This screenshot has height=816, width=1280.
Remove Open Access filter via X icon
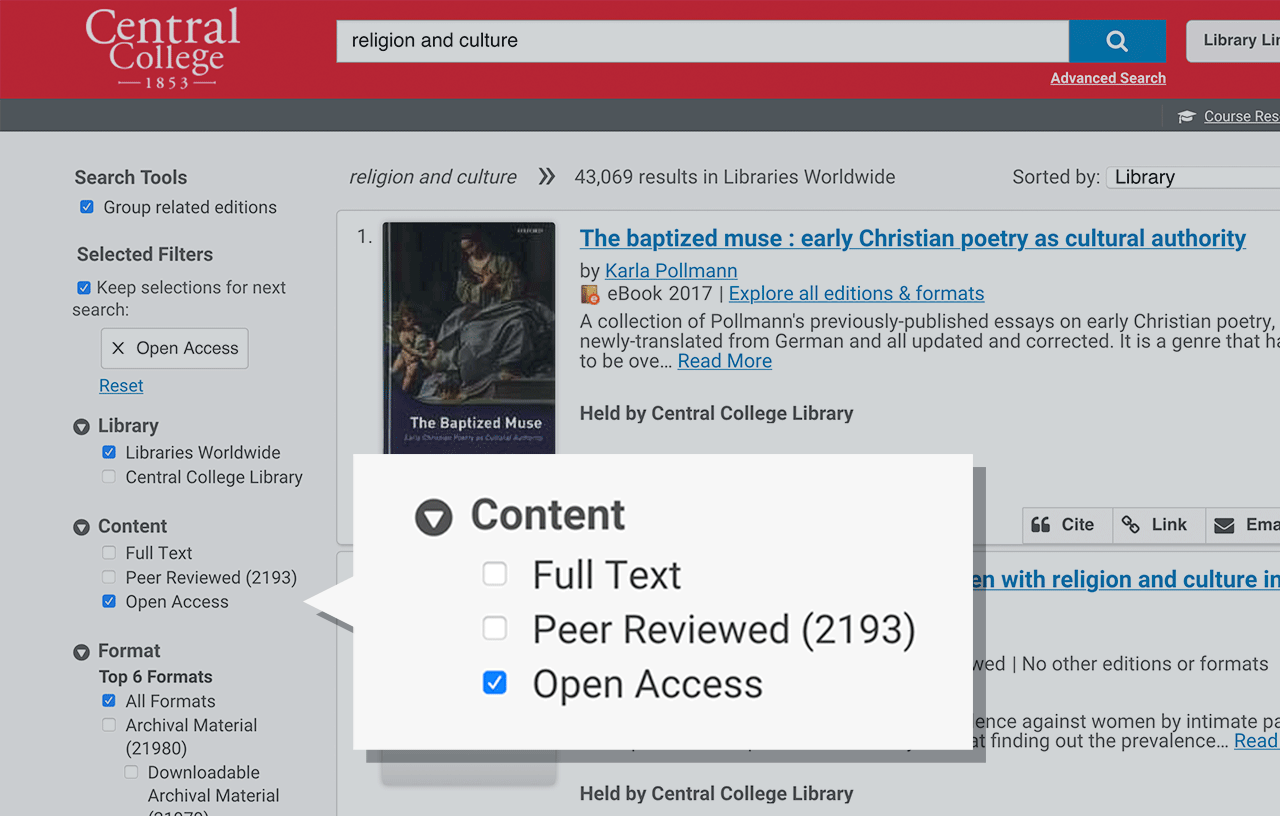[x=118, y=348]
